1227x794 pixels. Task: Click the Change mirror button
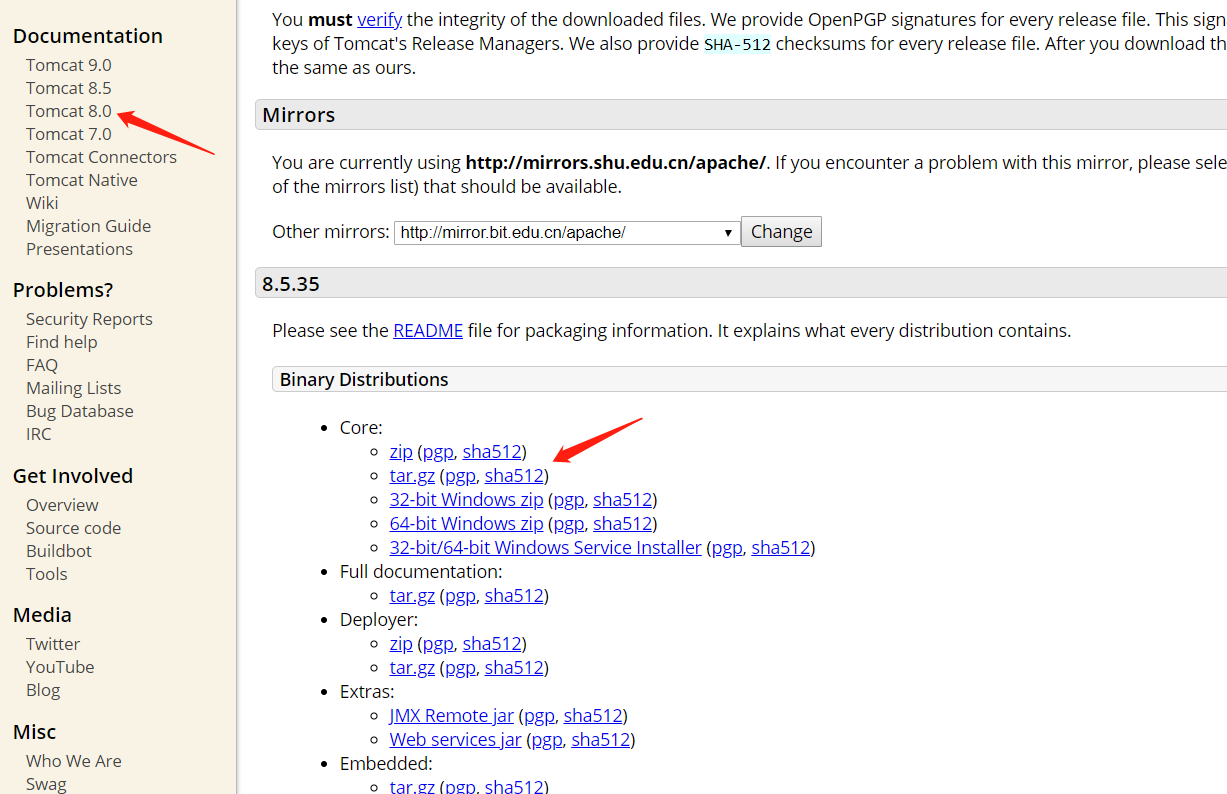(781, 232)
